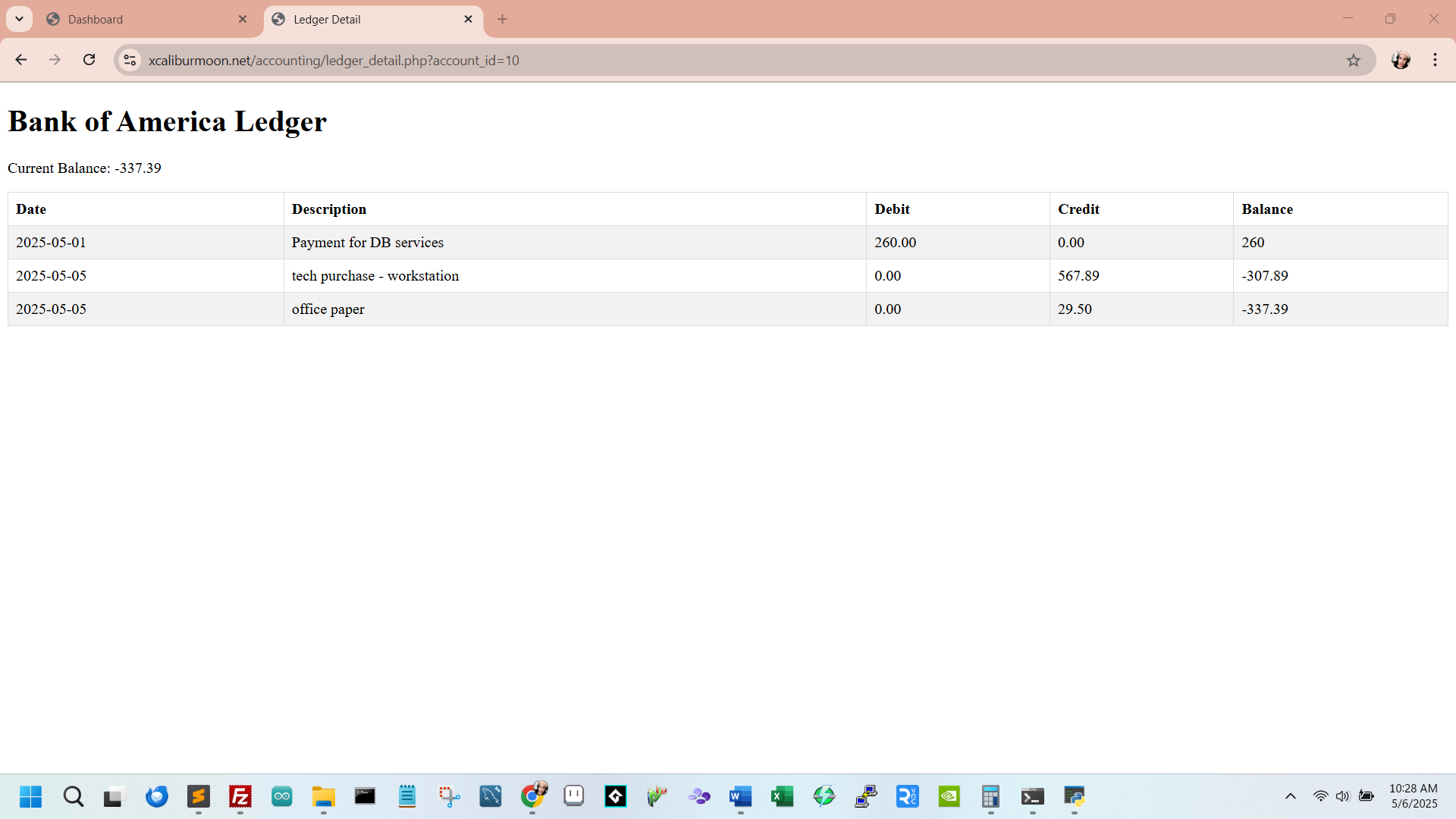Open FileZilla from taskbar
The height and width of the screenshot is (819, 1456).
(240, 796)
